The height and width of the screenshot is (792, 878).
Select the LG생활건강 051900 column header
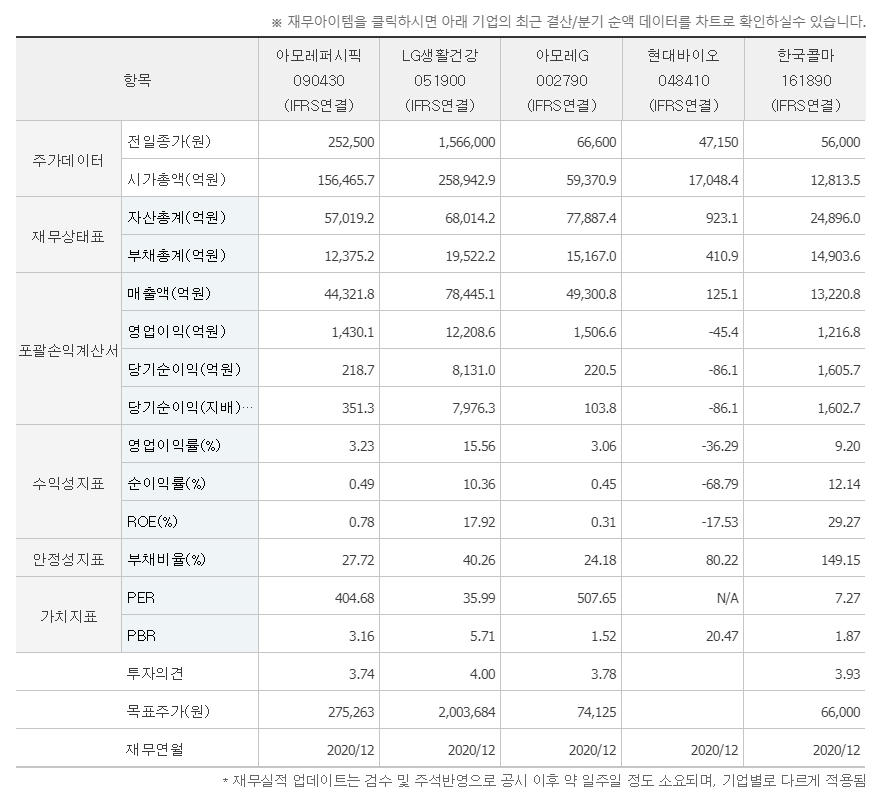(440, 80)
